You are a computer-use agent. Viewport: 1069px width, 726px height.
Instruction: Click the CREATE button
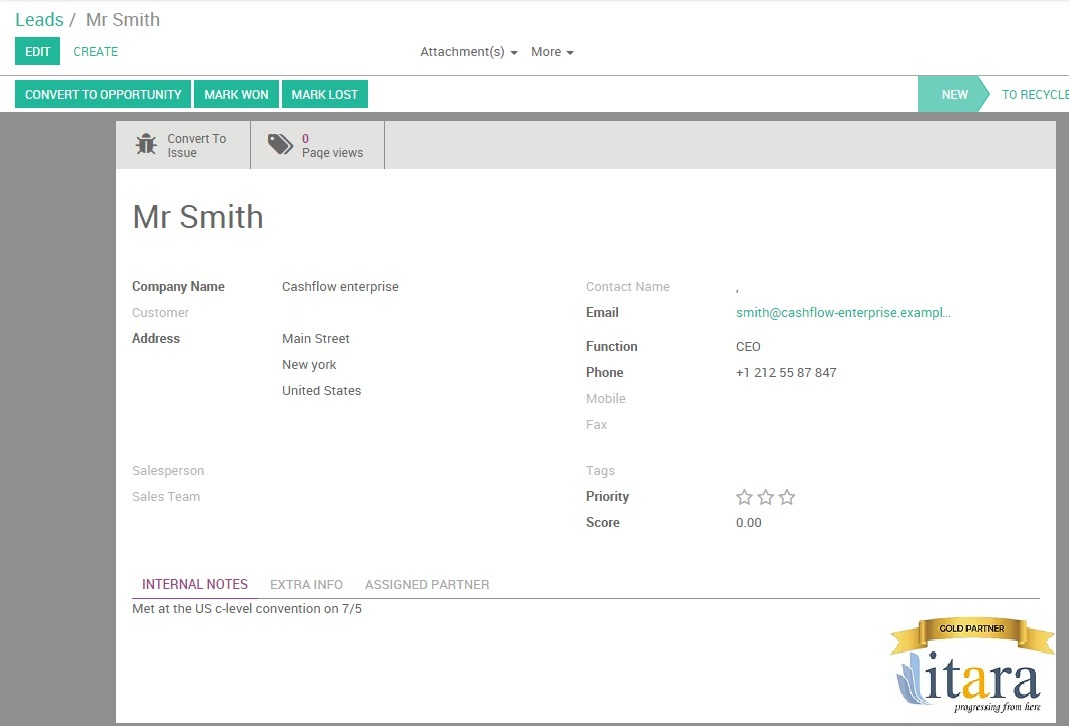click(x=95, y=52)
